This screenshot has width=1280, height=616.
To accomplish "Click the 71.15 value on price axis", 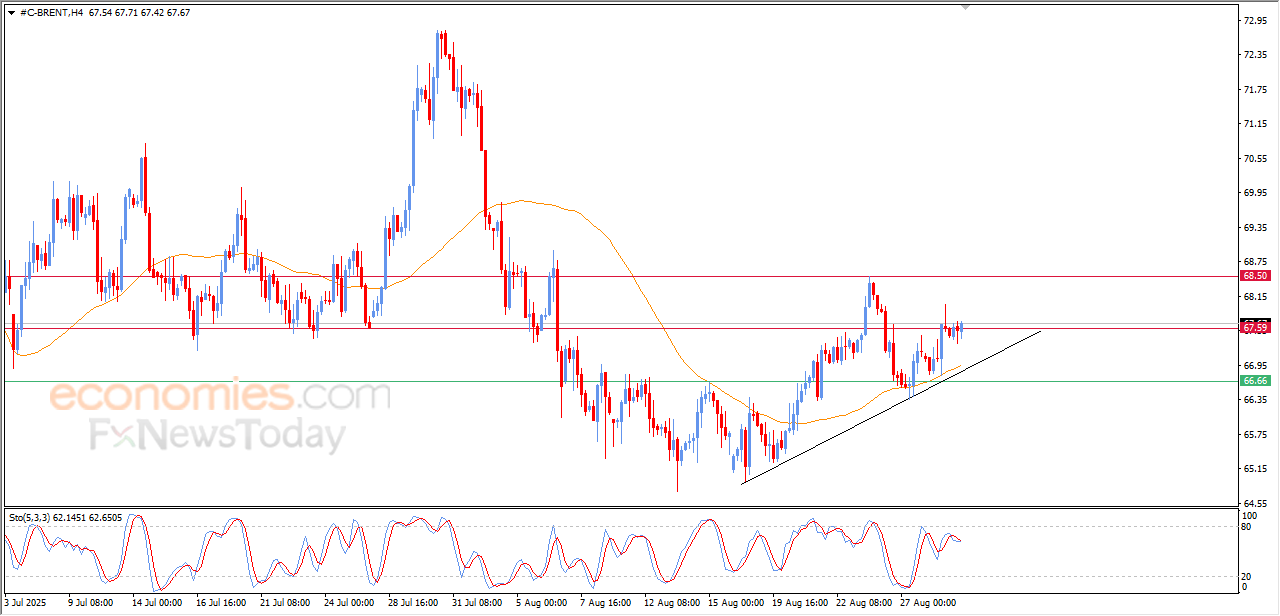I will click(1255, 124).
